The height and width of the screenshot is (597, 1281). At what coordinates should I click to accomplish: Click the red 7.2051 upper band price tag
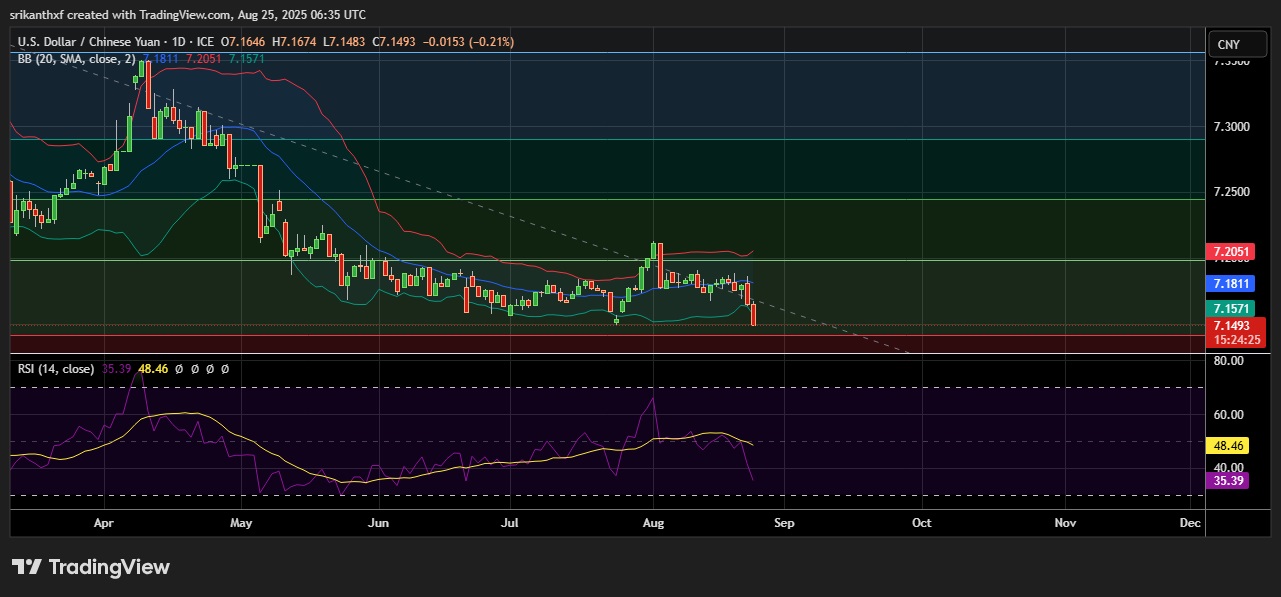(x=1237, y=252)
